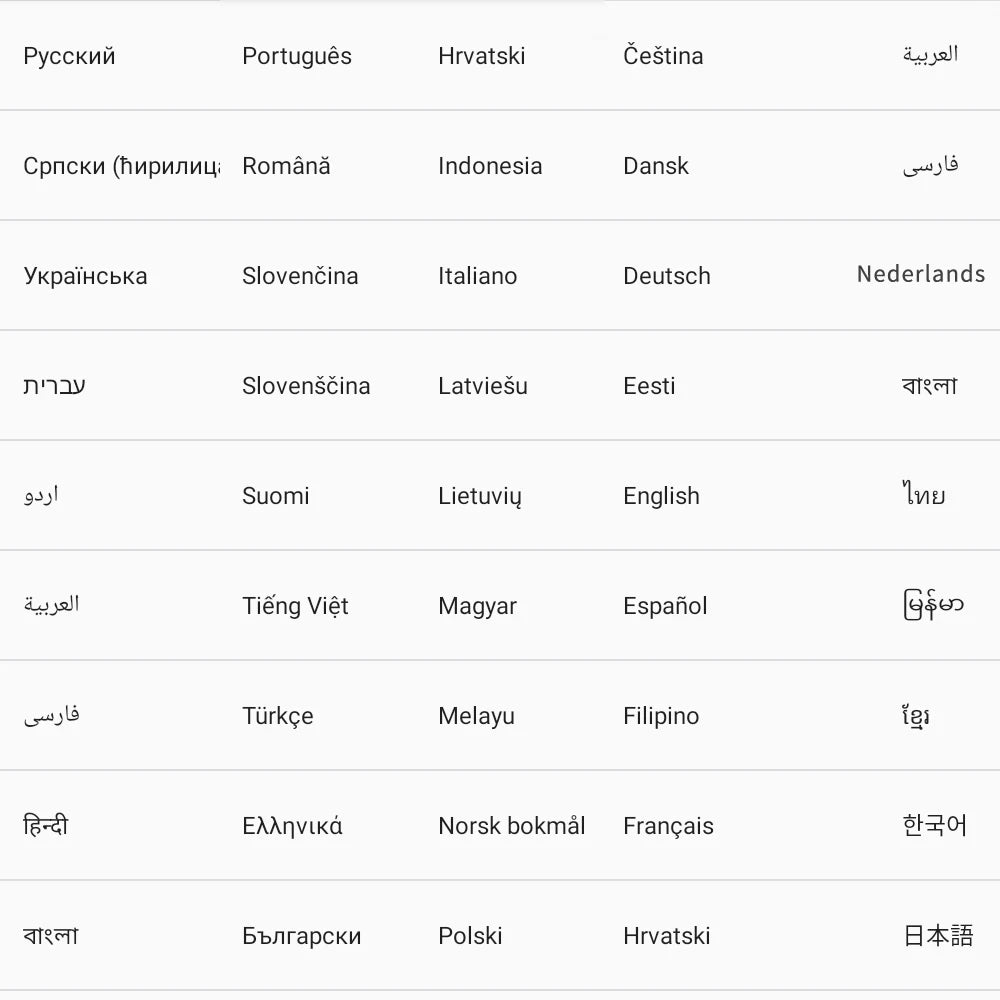Select Tiếng Việt from the list
Viewport: 1000px width, 1000px height.
click(295, 606)
